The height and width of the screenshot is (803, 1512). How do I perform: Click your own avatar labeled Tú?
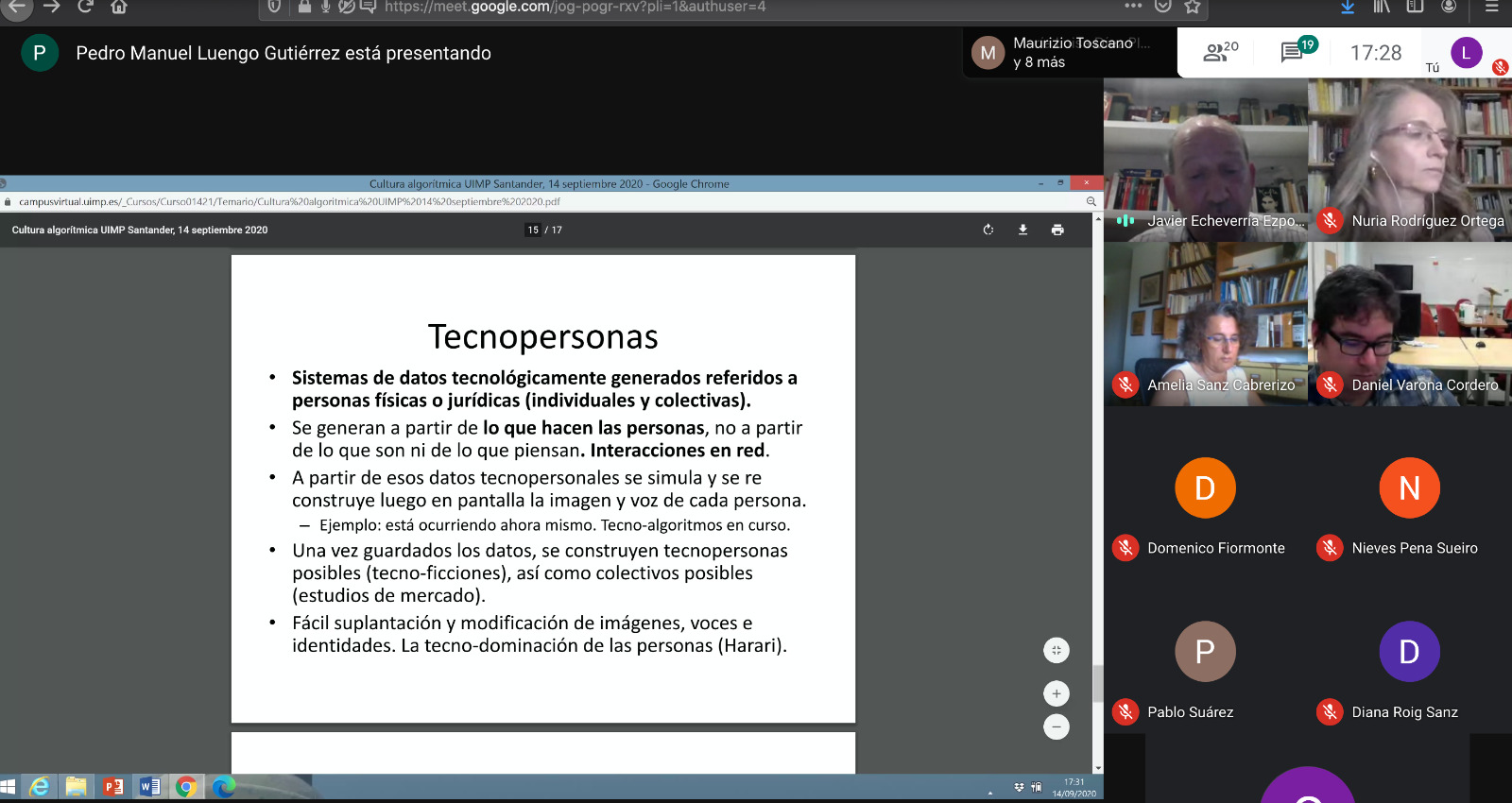pyautogui.click(x=1466, y=53)
